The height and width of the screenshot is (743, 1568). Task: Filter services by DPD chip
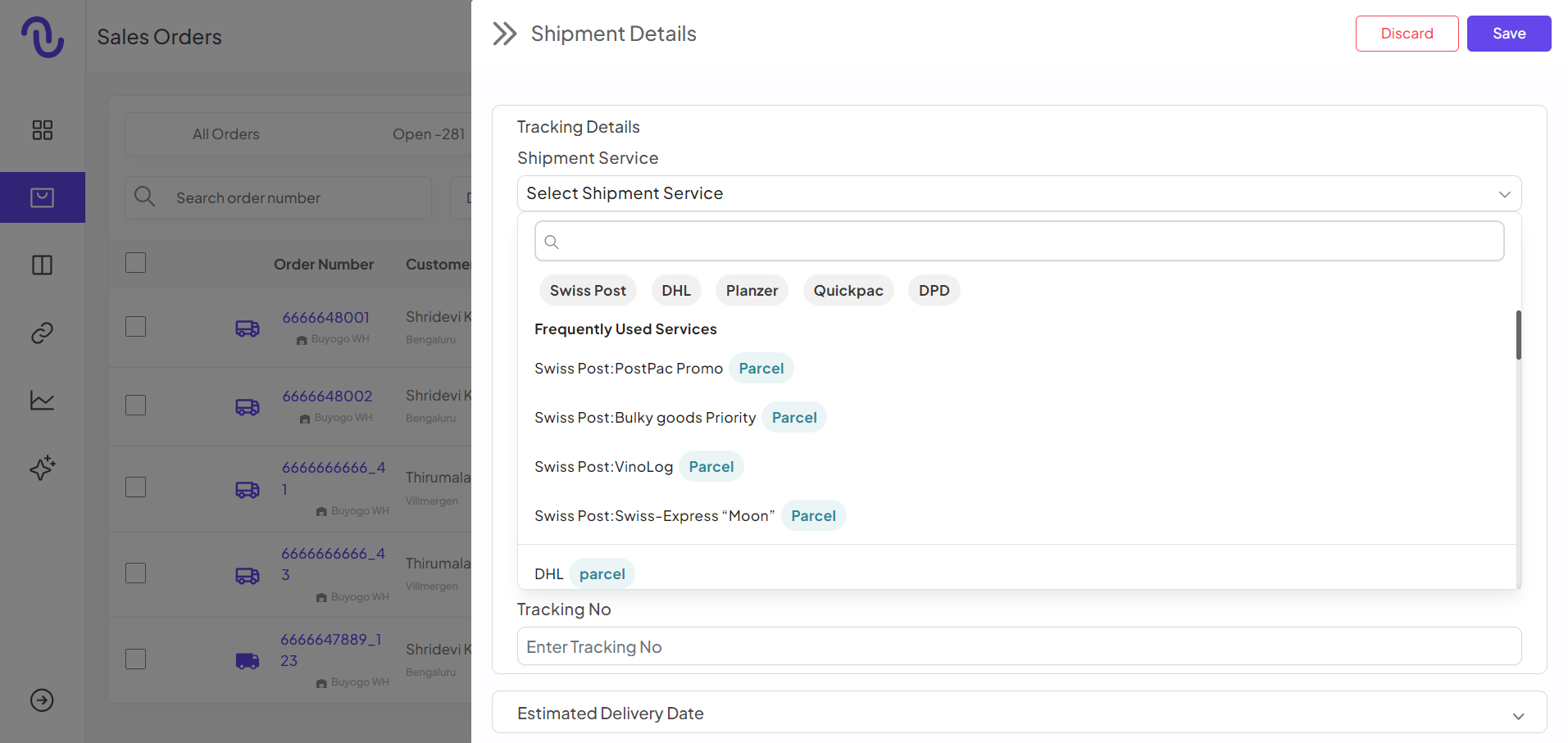point(934,291)
